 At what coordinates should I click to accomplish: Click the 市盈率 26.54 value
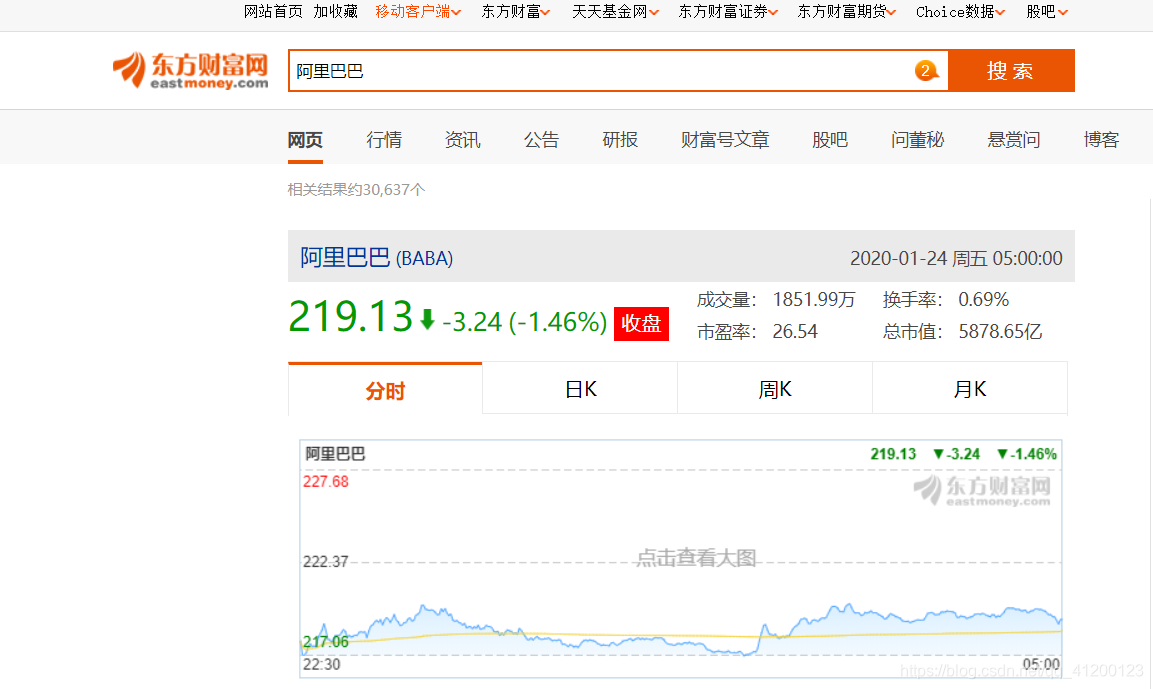coord(795,332)
